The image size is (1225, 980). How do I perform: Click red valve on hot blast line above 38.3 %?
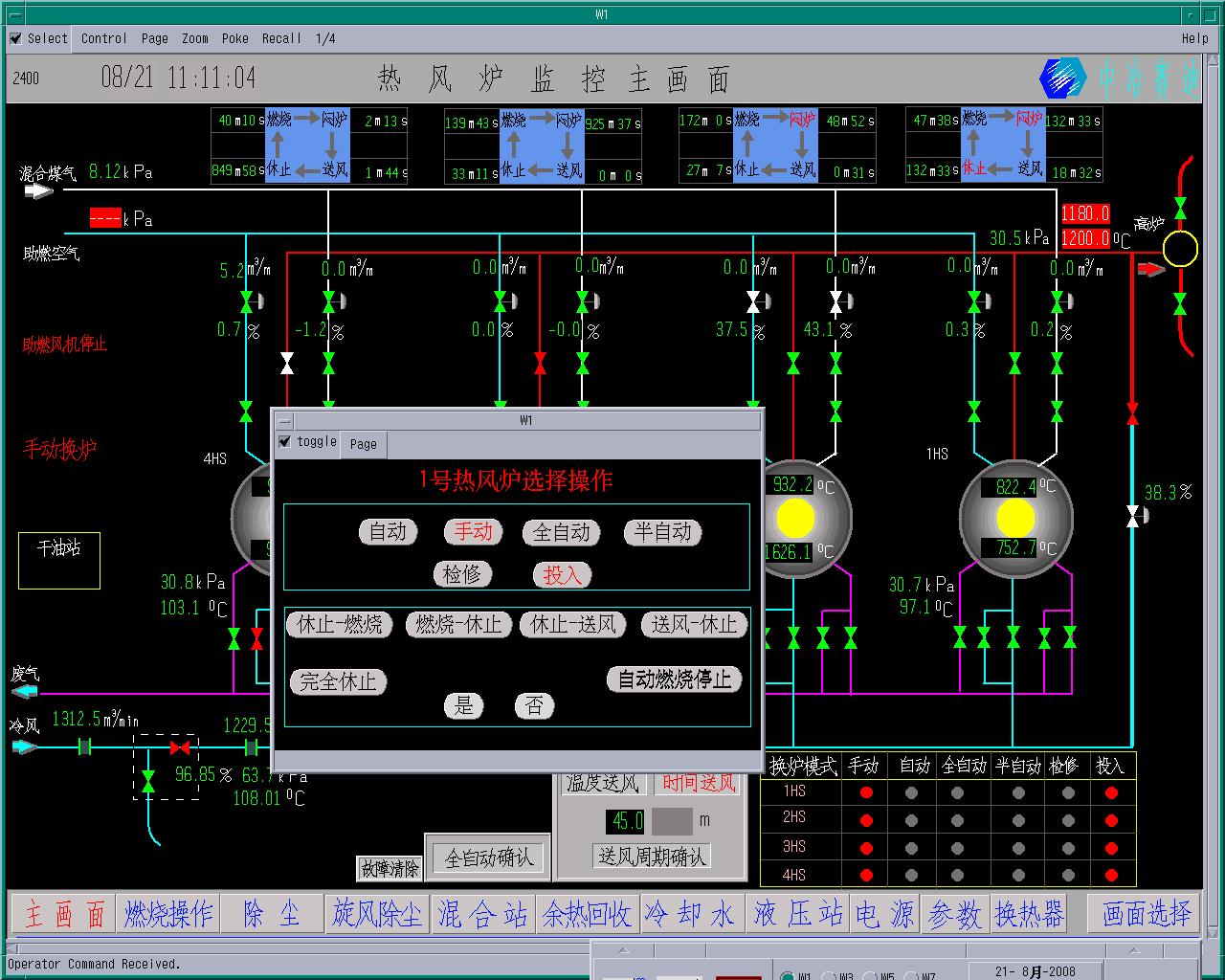pos(1132,413)
